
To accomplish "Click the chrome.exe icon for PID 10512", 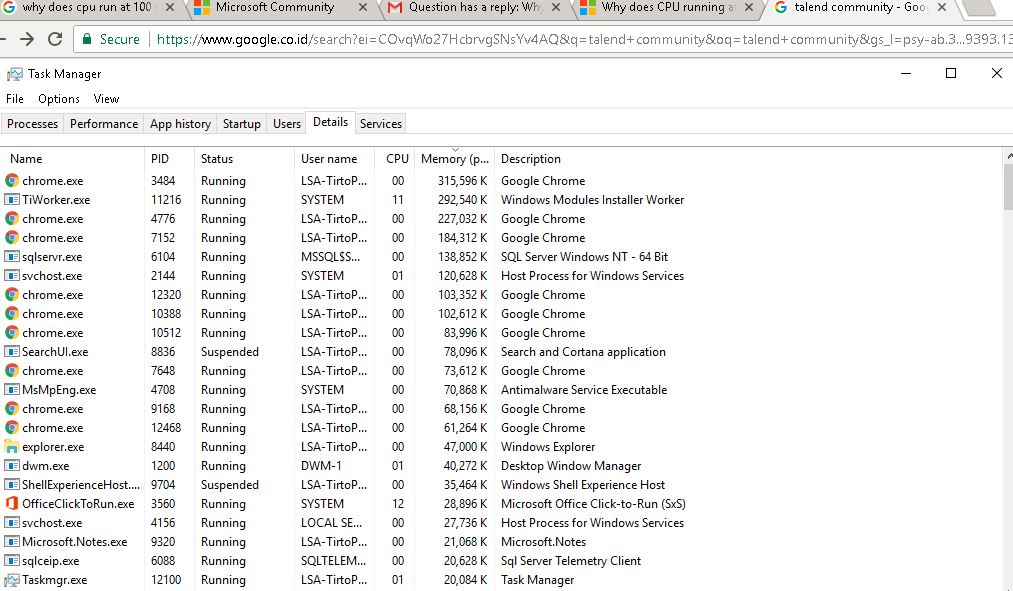I will pos(12,333).
